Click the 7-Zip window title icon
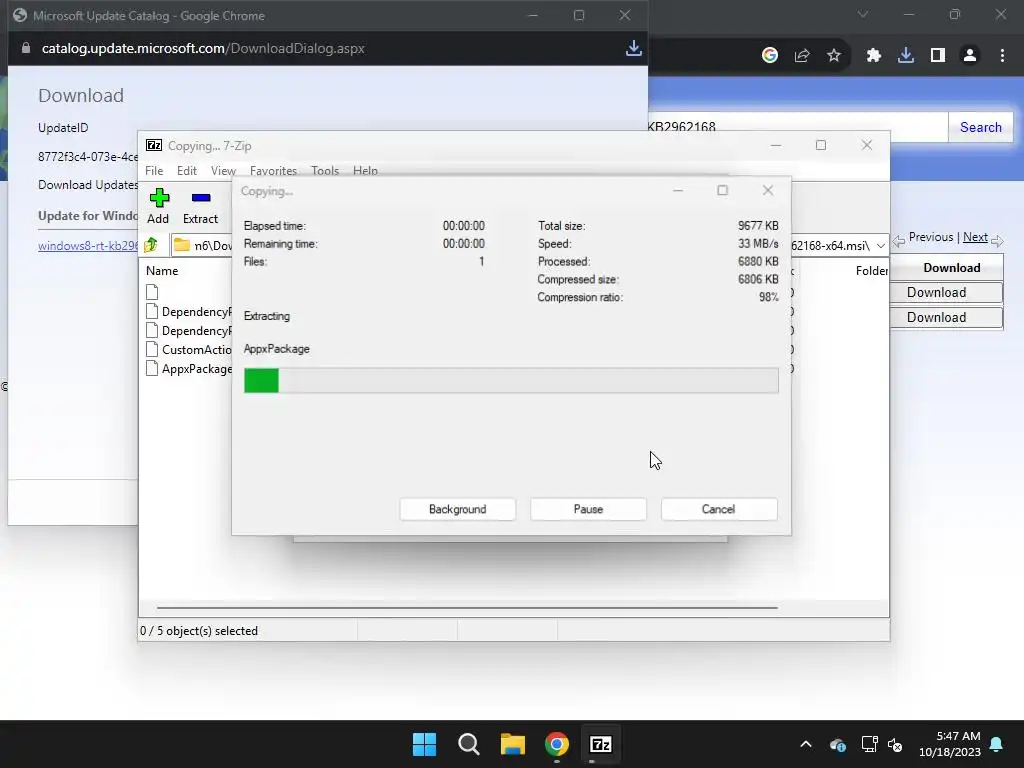Viewport: 1024px width, 768px height. coord(154,145)
